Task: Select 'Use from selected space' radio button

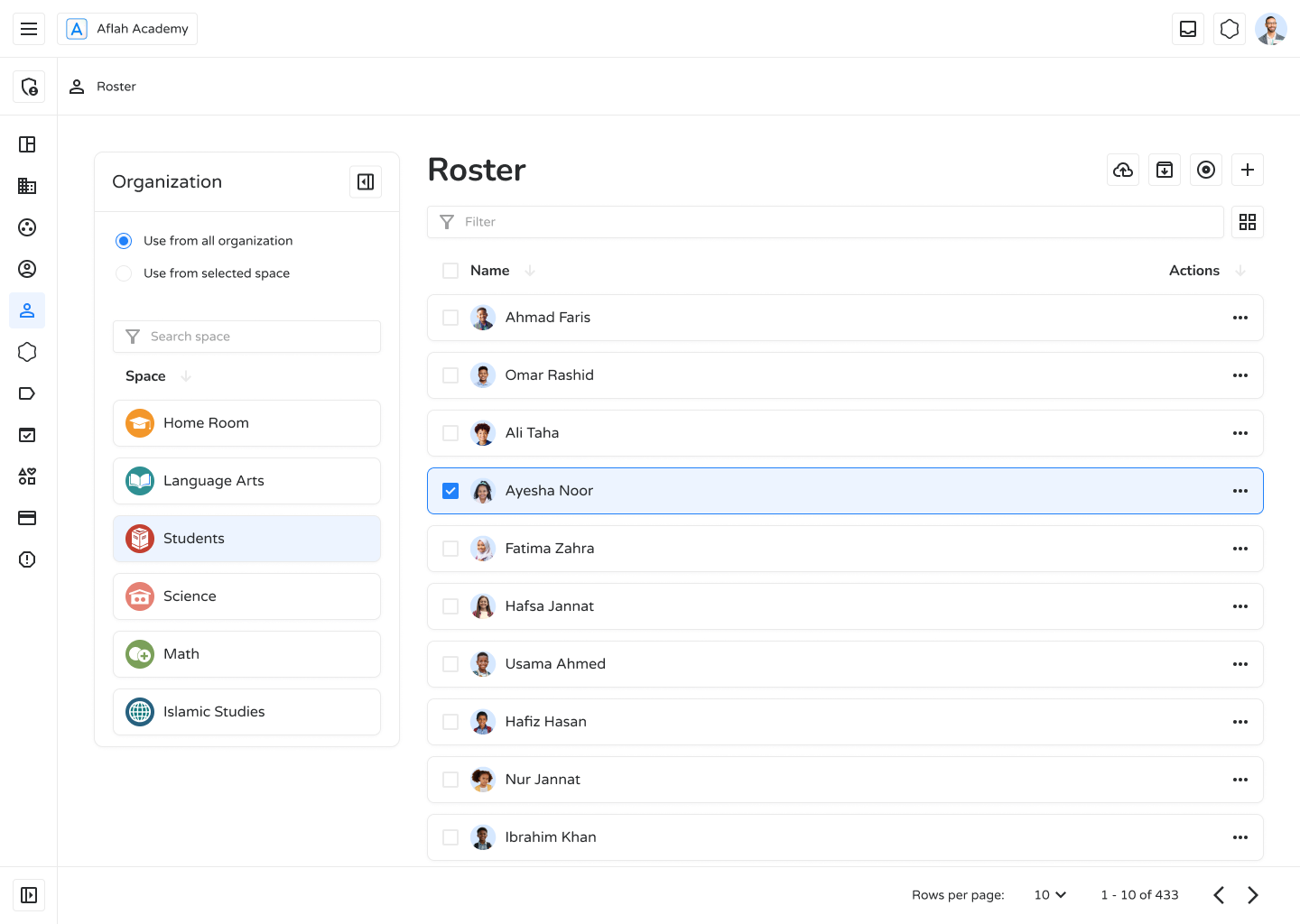Action: [x=124, y=273]
